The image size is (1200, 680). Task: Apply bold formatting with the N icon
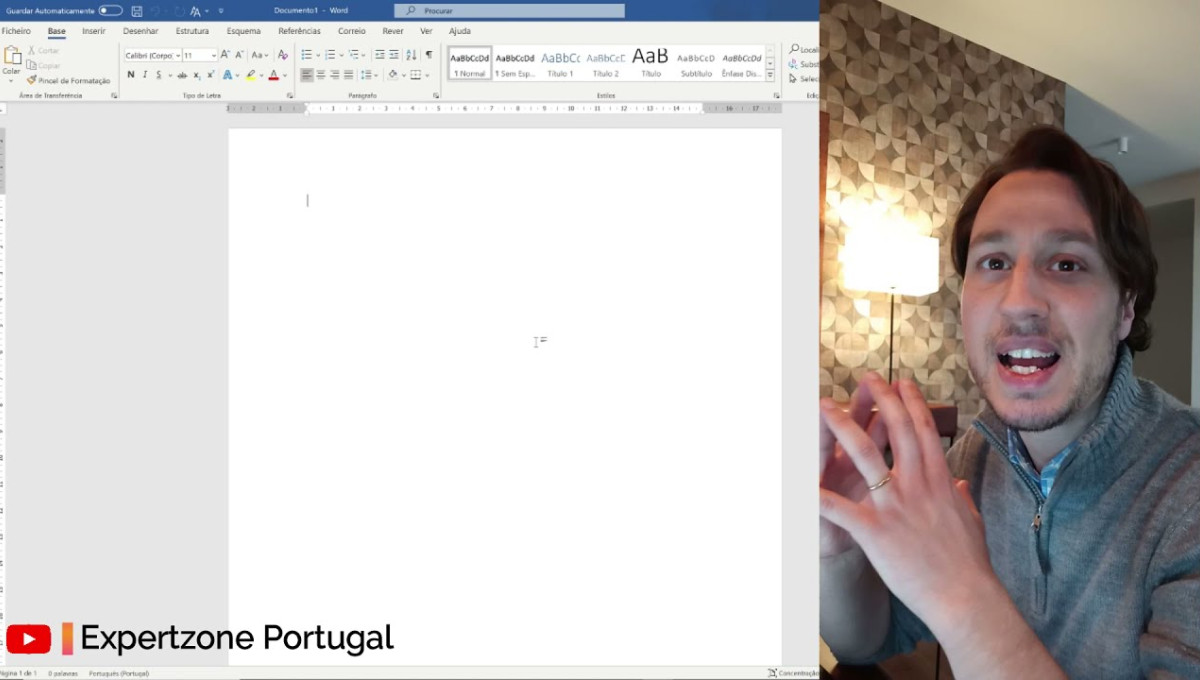coord(131,74)
